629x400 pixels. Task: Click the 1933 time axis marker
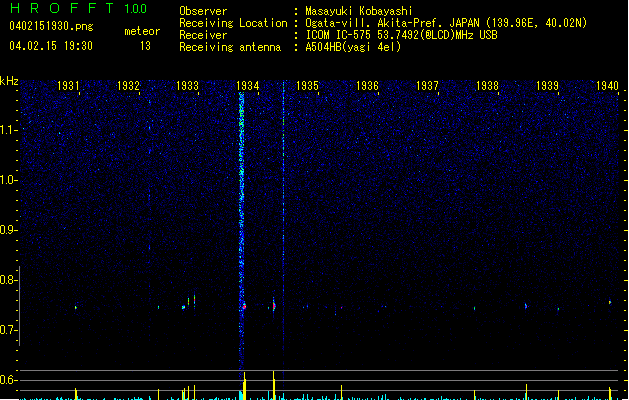pyautogui.click(x=187, y=85)
